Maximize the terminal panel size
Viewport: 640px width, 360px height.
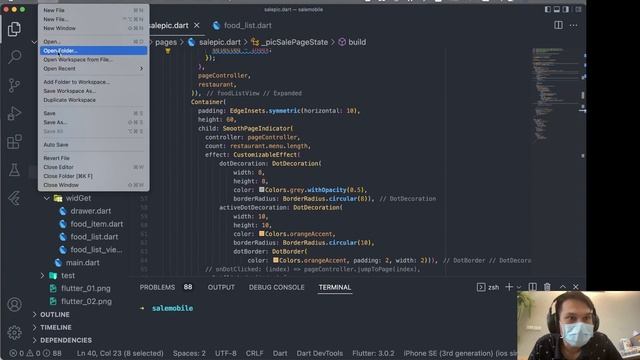click(562, 287)
